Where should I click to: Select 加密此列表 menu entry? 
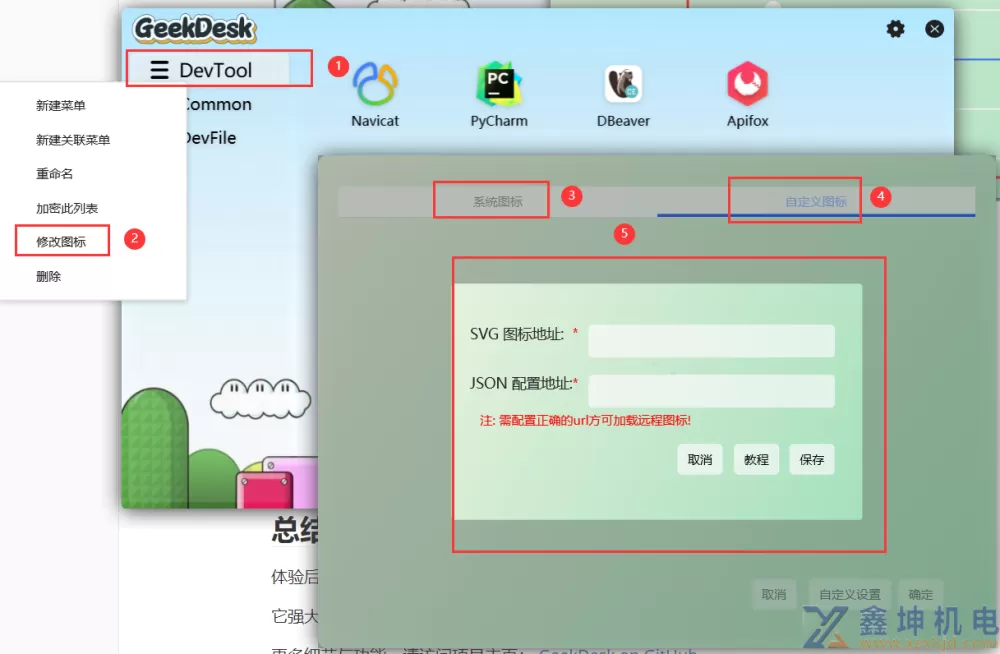(67, 208)
